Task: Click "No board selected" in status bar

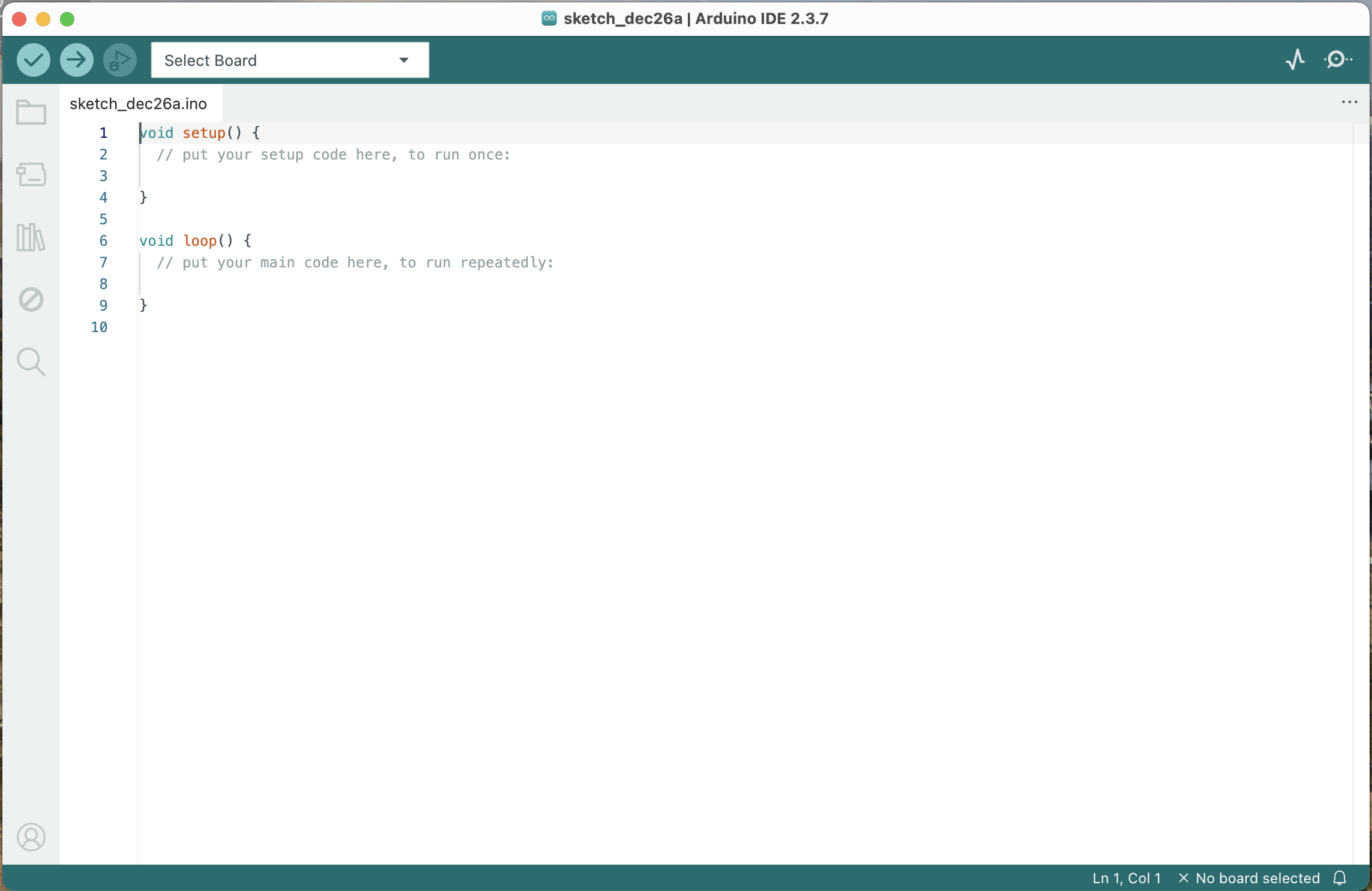Action: [1257, 878]
